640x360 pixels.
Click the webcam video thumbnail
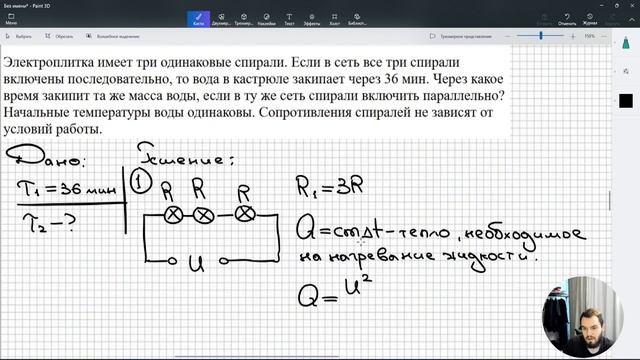[x=582, y=317]
